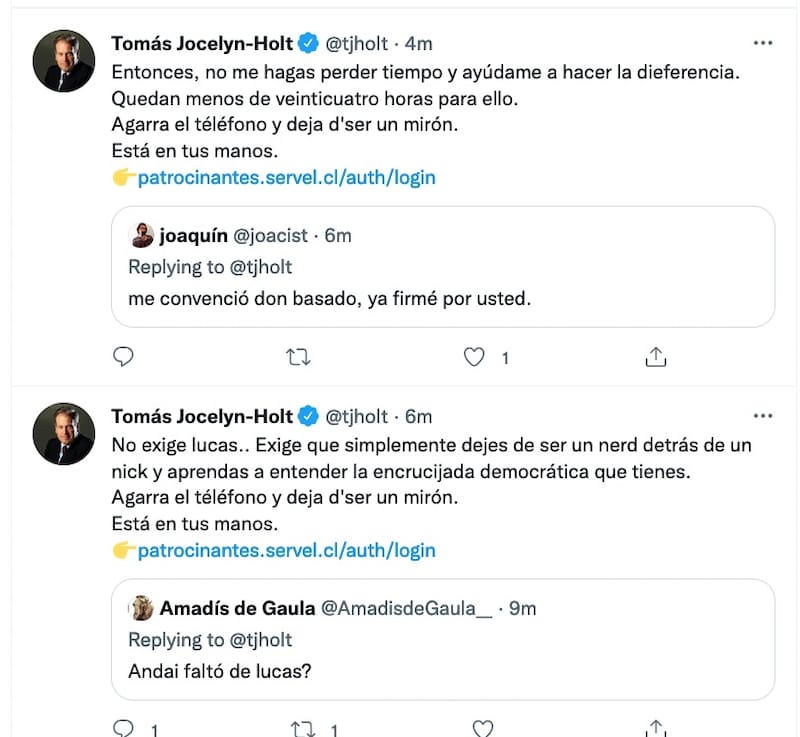This screenshot has height=737, width=800.
Task: Reply to the second tweet at bottom
Action: pos(124,729)
